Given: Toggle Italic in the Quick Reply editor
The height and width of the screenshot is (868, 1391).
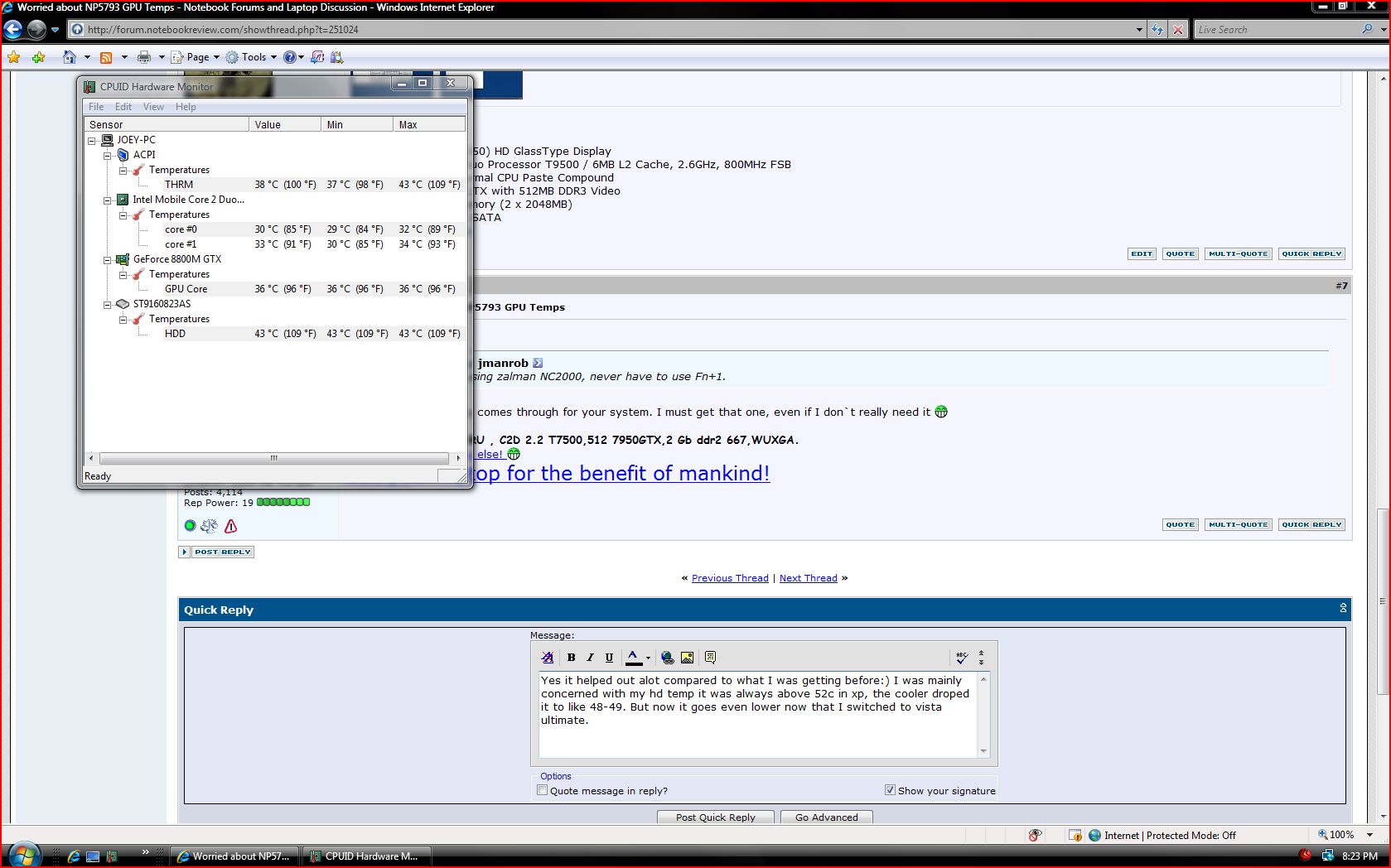Looking at the screenshot, I should tap(590, 658).
